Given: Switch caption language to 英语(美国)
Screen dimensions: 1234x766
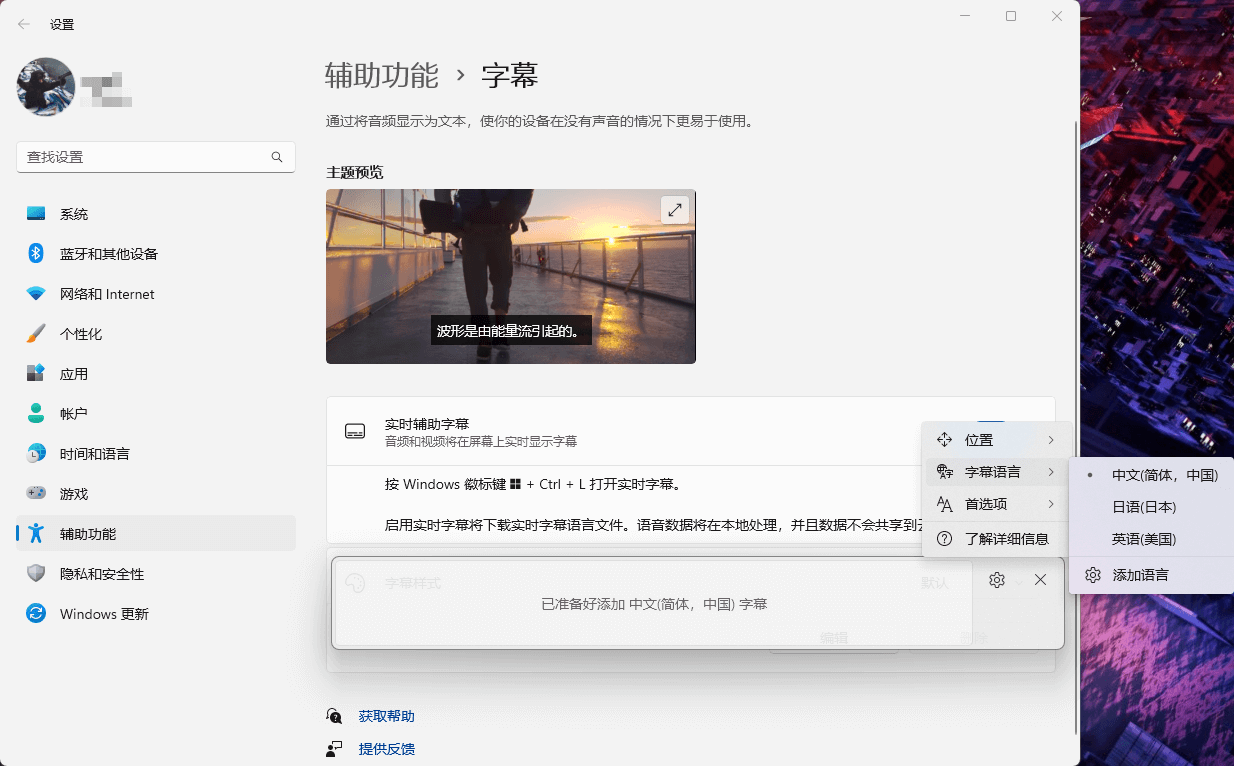Looking at the screenshot, I should [x=1147, y=539].
